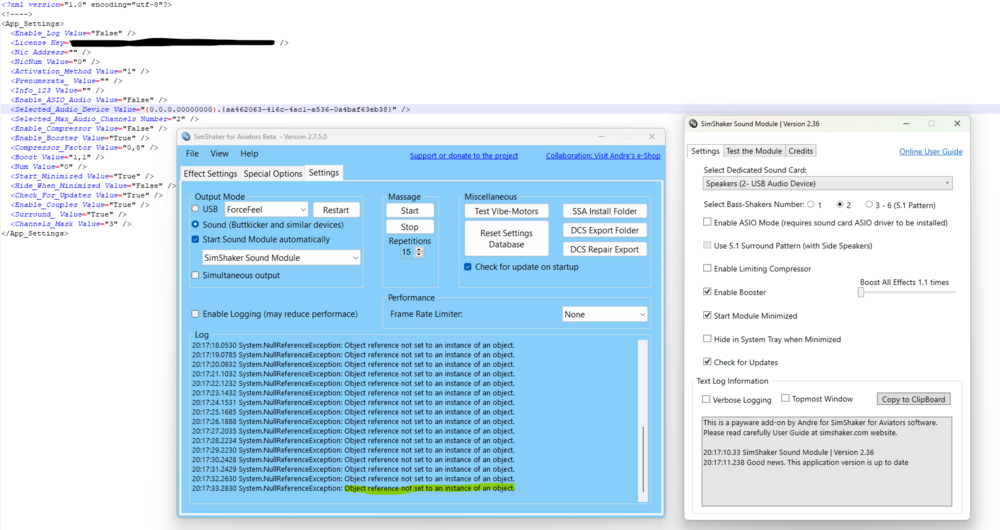Select Sound (Buttkicker and similar devices) output
The width and height of the screenshot is (1000, 530).
click(195, 225)
